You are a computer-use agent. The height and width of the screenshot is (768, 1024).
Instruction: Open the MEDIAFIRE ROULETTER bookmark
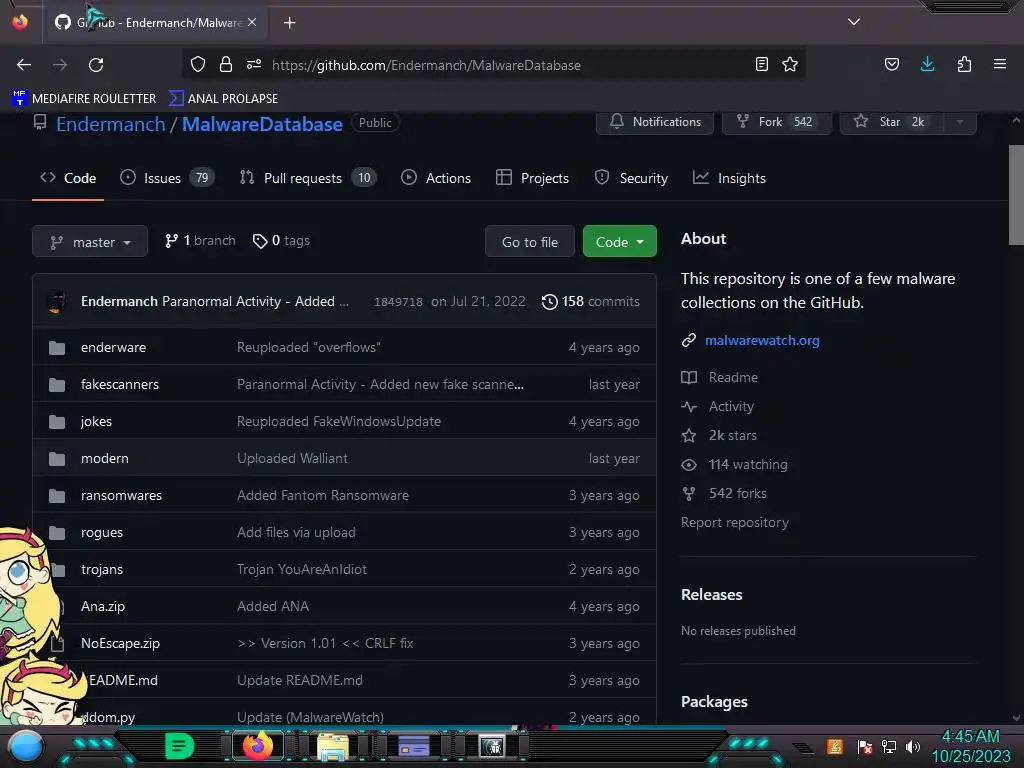(84, 99)
